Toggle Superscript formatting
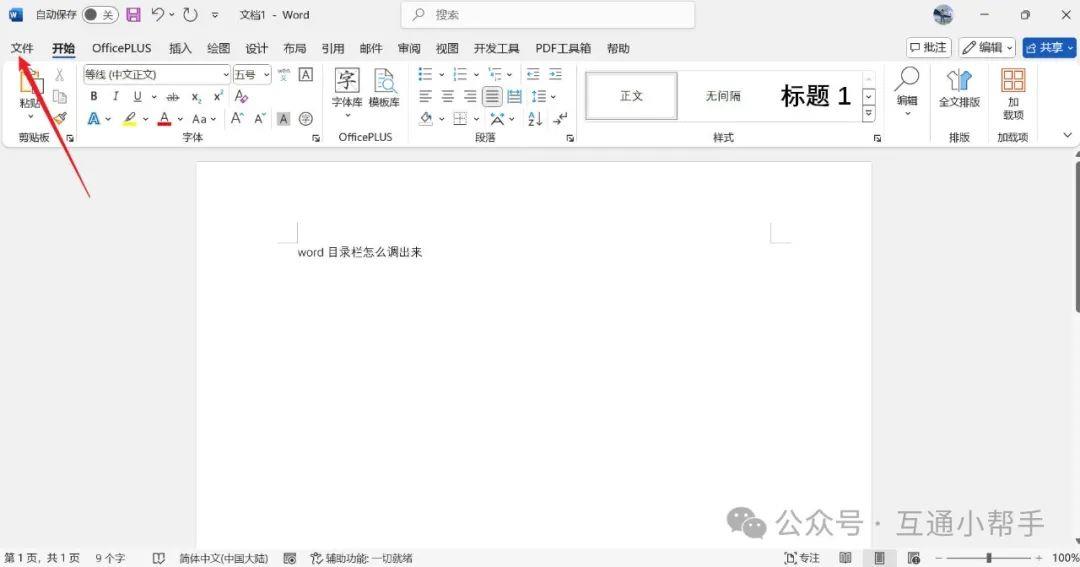The image size is (1080, 567). coord(218,96)
